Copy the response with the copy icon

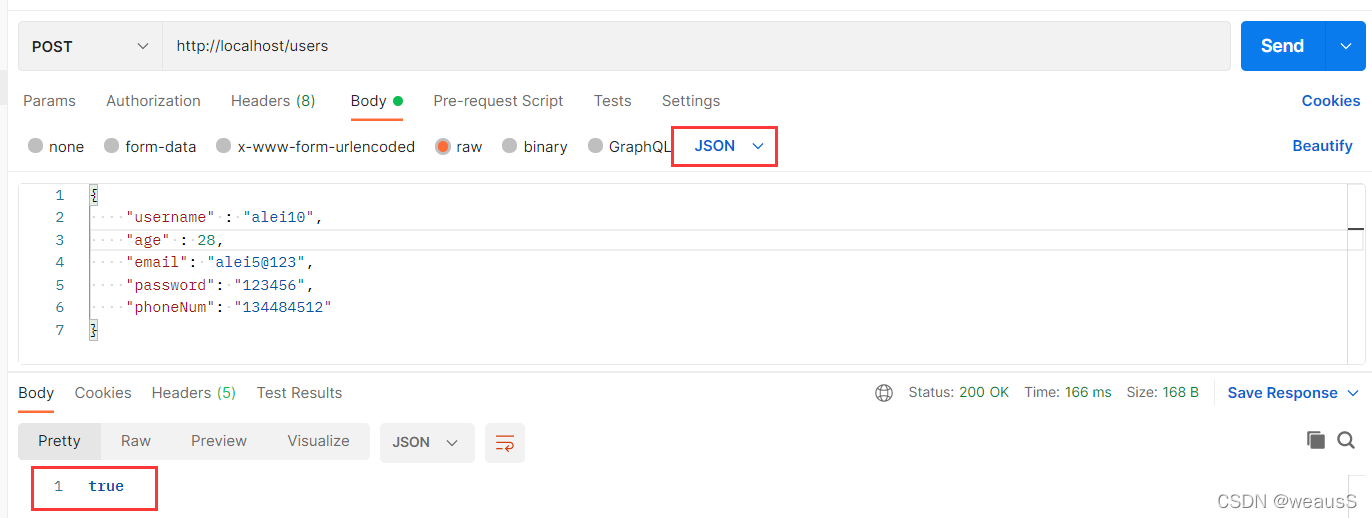click(x=1316, y=440)
